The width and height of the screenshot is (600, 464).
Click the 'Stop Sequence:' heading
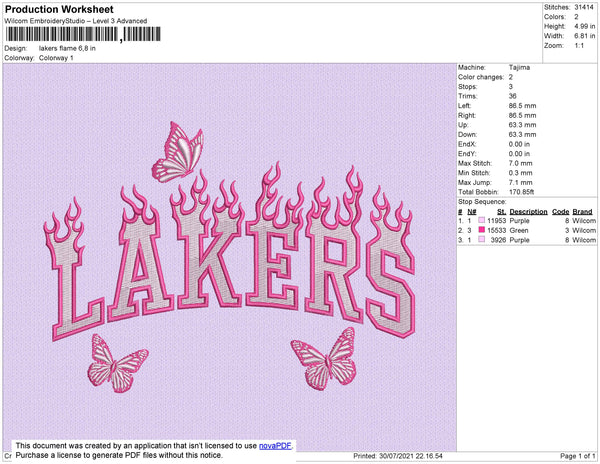coord(482,202)
